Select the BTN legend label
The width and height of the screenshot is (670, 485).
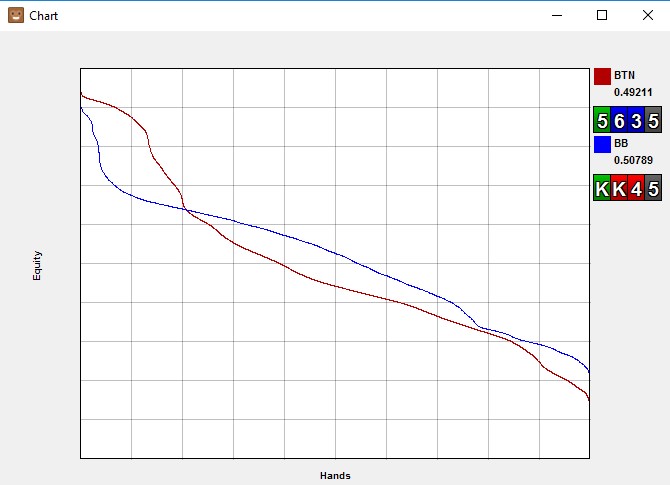(624, 75)
